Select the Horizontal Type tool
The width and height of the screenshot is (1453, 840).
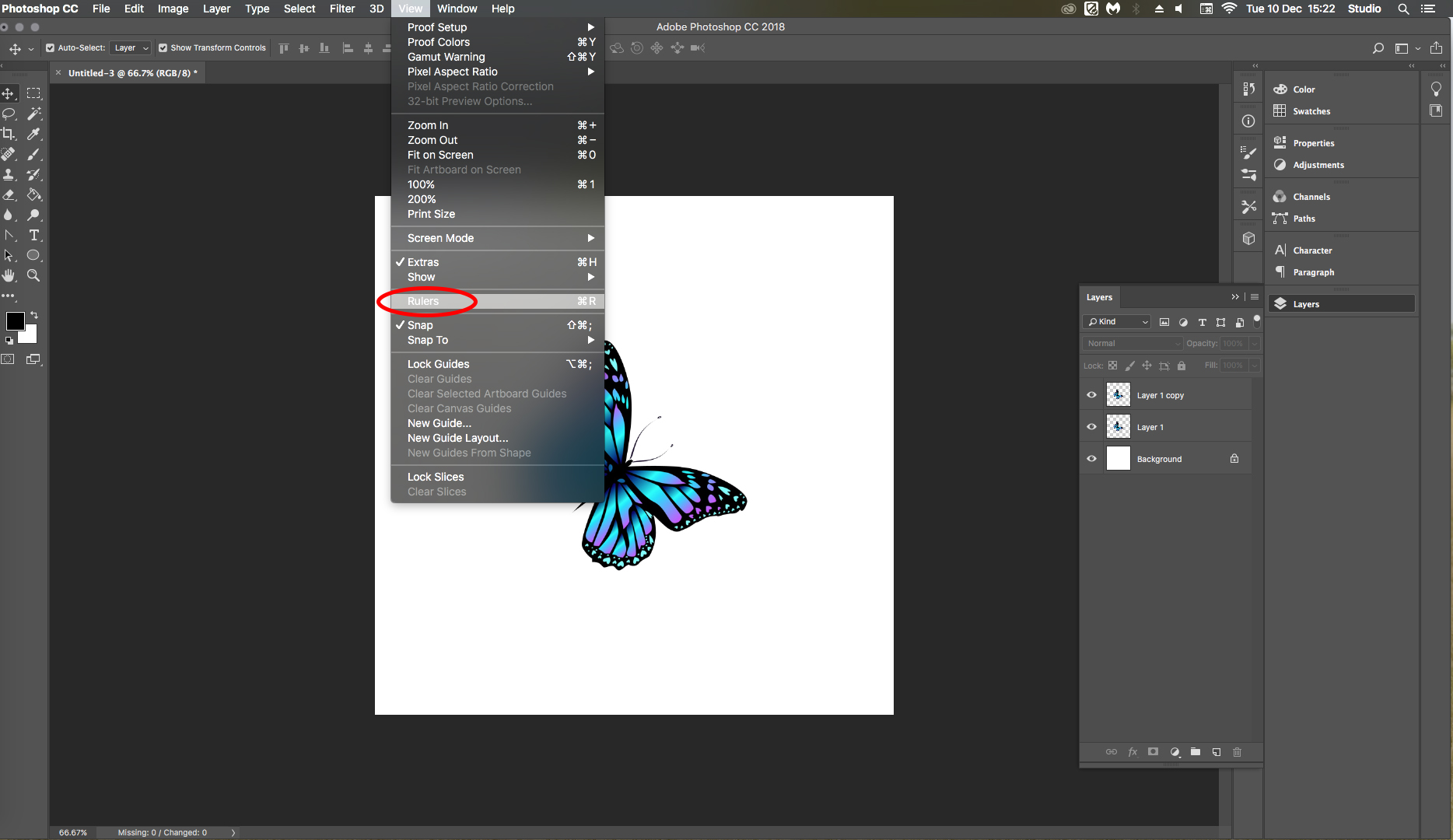pos(34,236)
